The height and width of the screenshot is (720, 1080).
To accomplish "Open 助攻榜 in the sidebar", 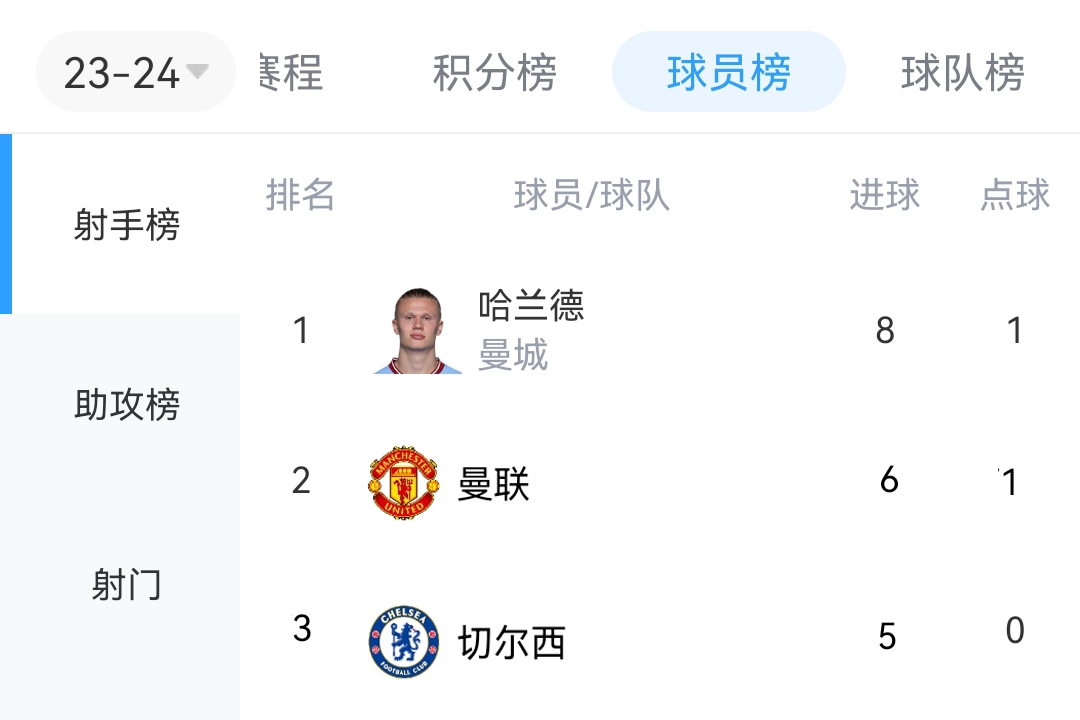I will pyautogui.click(x=126, y=405).
